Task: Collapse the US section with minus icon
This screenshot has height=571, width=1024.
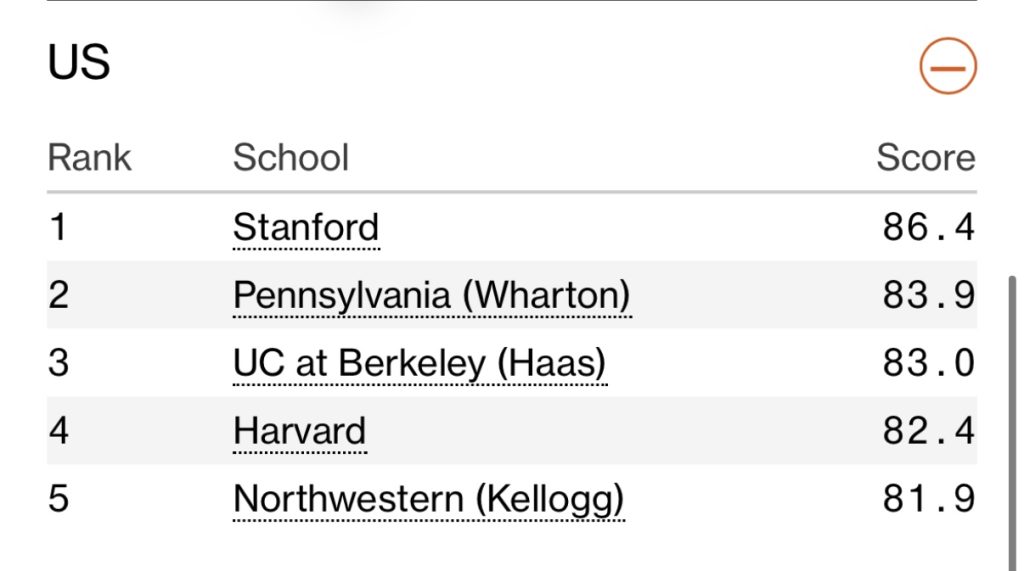Action: [947, 67]
